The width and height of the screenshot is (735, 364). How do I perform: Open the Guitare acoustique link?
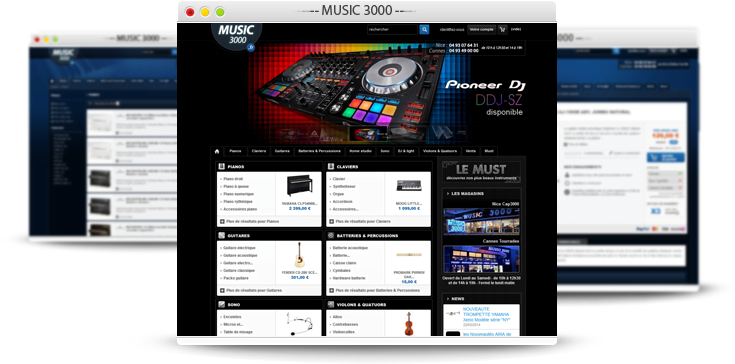(x=240, y=255)
